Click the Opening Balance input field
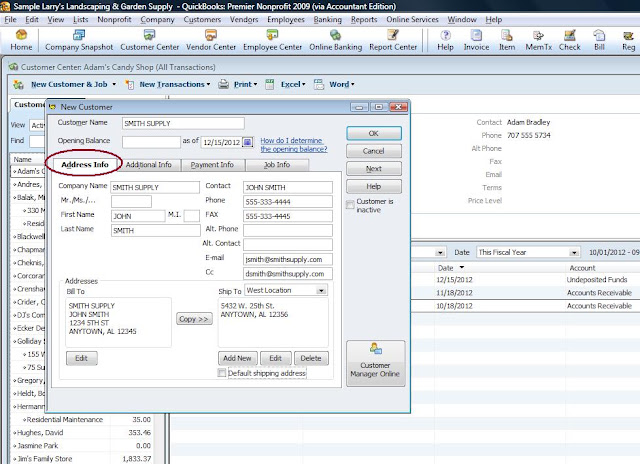Image resolution: width=640 pixels, height=464 pixels. pyautogui.click(x=151, y=142)
